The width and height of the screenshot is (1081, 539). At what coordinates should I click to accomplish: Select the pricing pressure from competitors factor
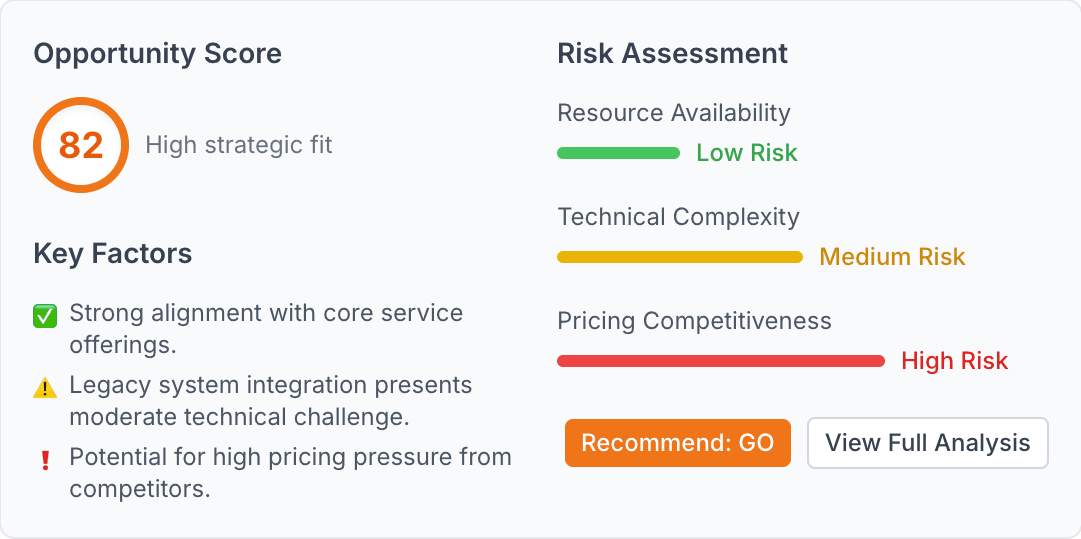(290, 473)
